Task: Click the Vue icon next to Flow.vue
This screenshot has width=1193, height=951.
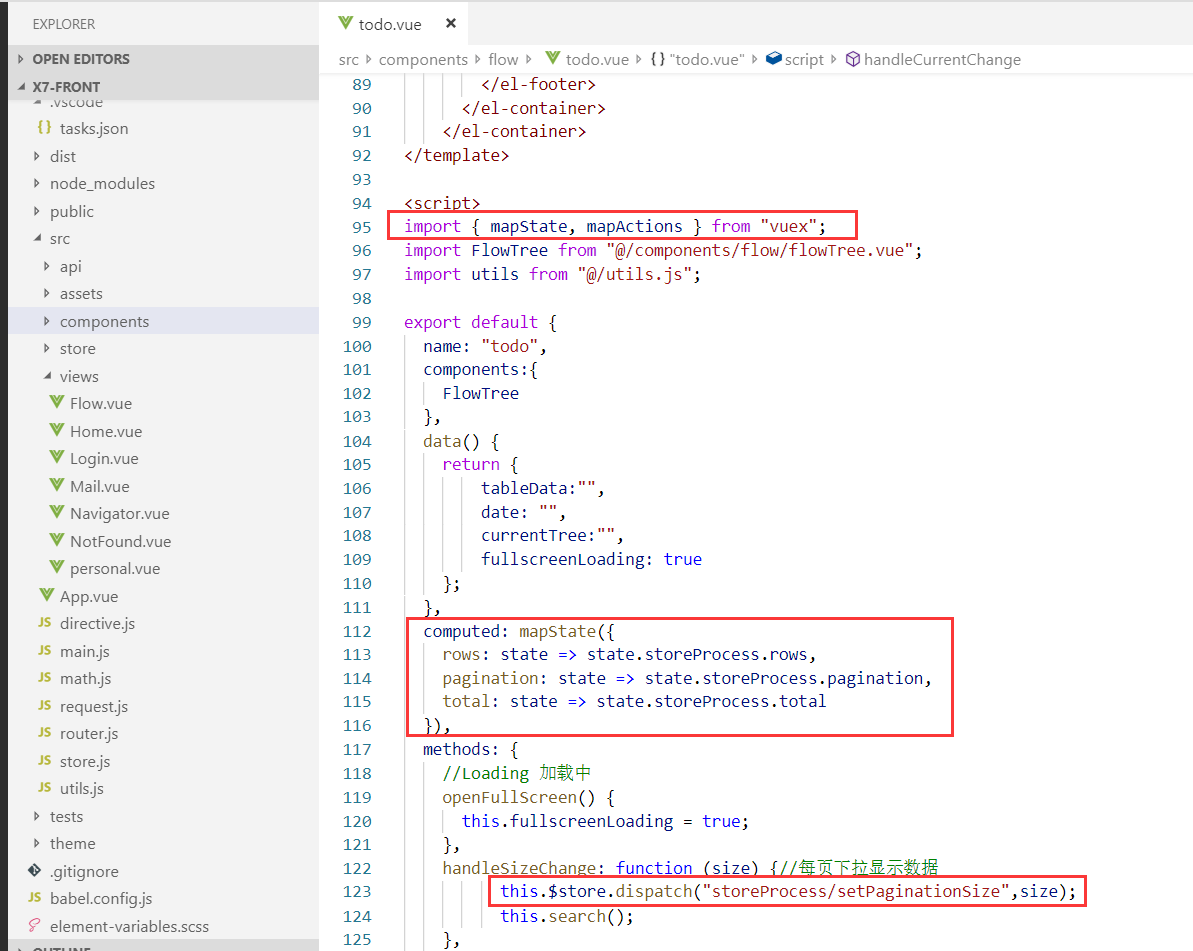Action: pos(56,402)
